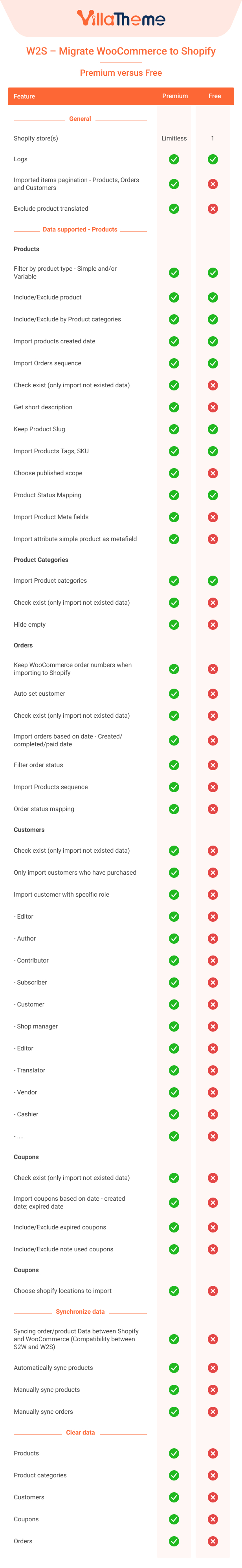Click Free red cross for Auto set customer
Viewport: 242px width, 1568px height.
213,694
